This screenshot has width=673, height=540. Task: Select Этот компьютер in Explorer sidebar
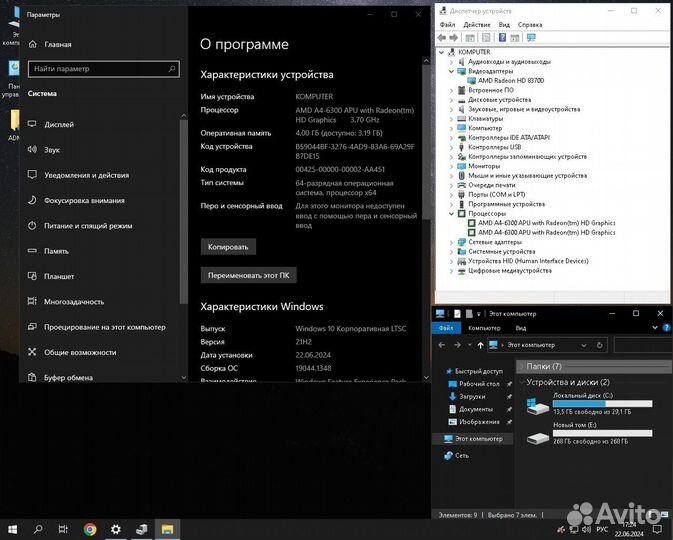(473, 439)
